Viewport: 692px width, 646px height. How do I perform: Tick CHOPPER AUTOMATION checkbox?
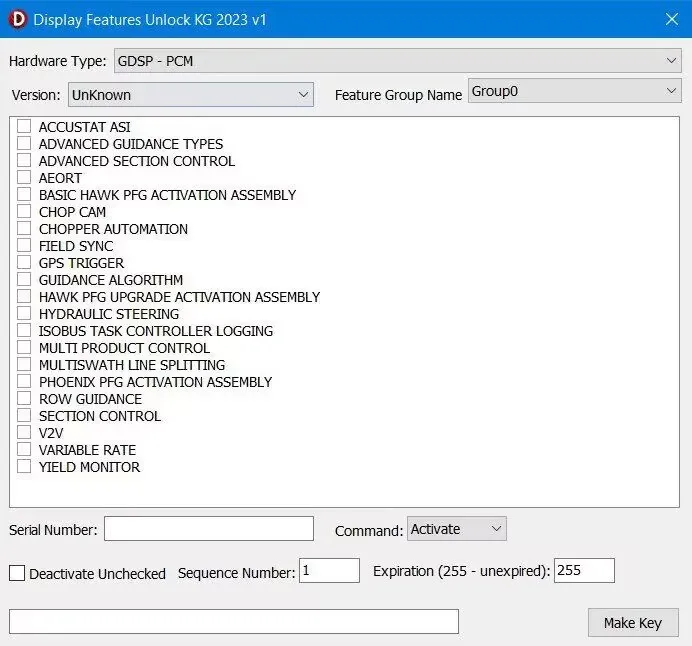24,228
